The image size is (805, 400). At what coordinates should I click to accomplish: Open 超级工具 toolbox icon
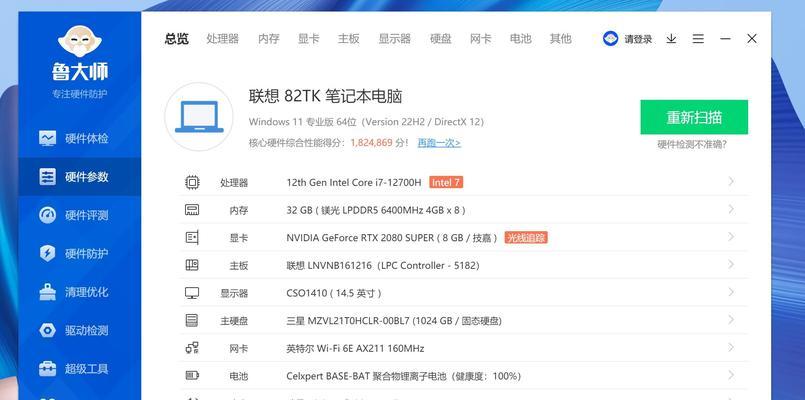point(47,368)
